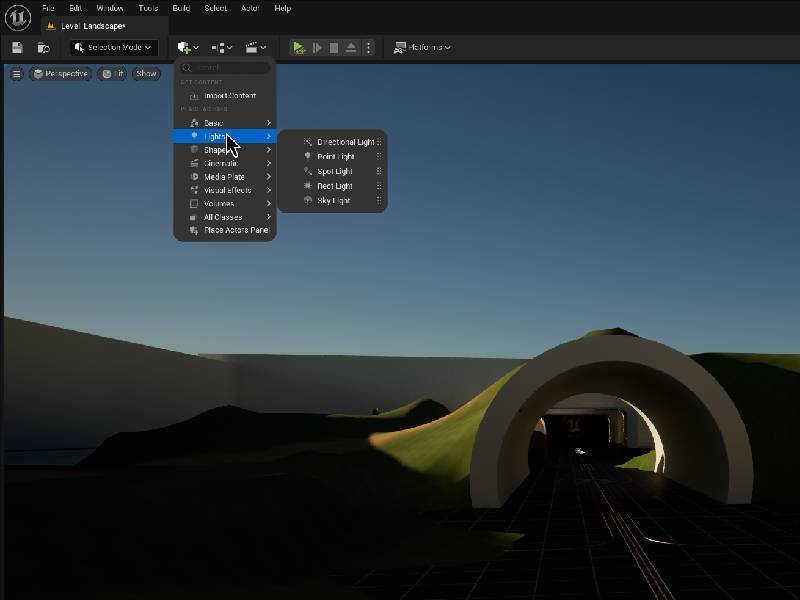Viewport: 800px width, 600px height.
Task: Add a Directional Light actor
Action: pos(333,142)
